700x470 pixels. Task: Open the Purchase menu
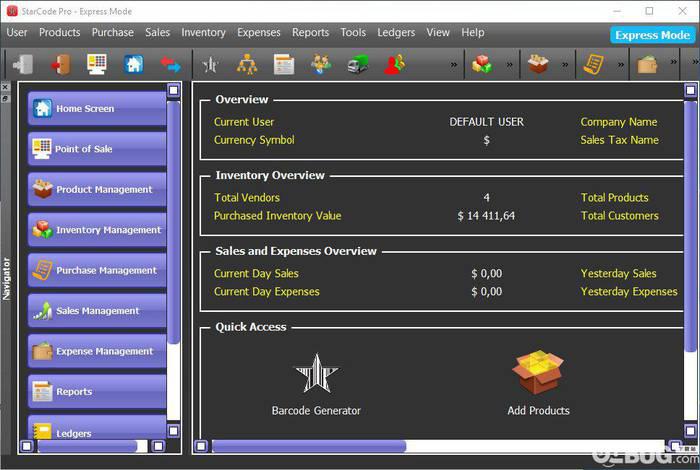112,33
